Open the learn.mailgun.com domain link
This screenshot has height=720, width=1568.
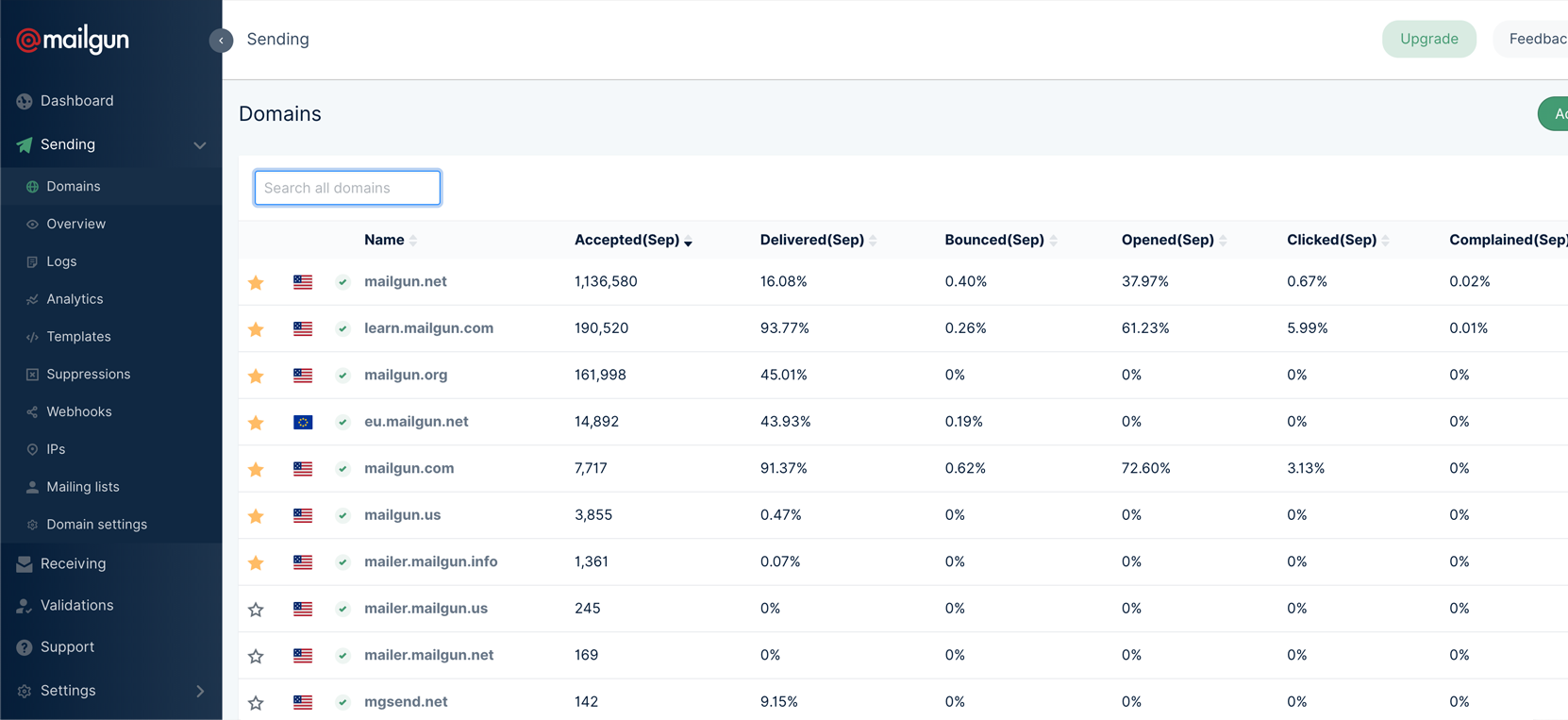428,328
